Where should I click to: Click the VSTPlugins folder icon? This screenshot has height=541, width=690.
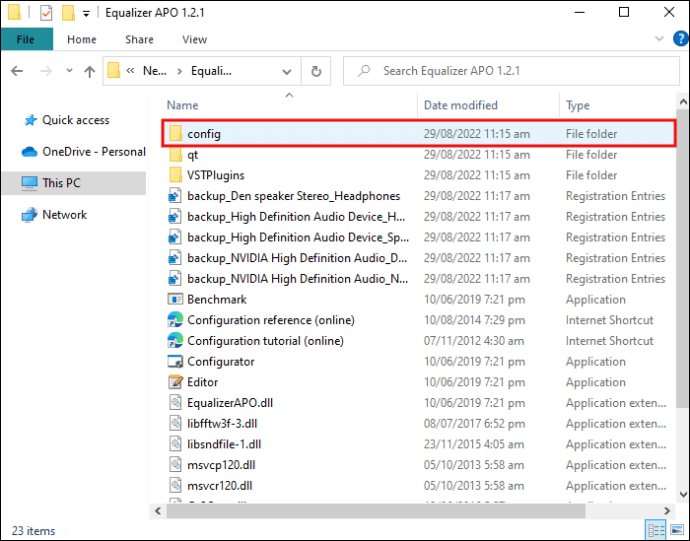click(x=176, y=175)
